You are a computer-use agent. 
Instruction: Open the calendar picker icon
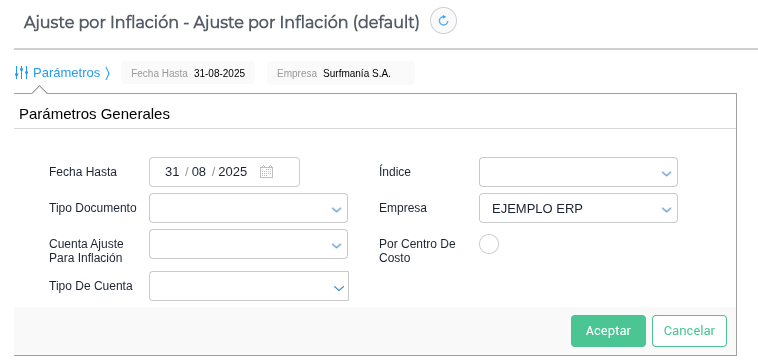[266, 172]
